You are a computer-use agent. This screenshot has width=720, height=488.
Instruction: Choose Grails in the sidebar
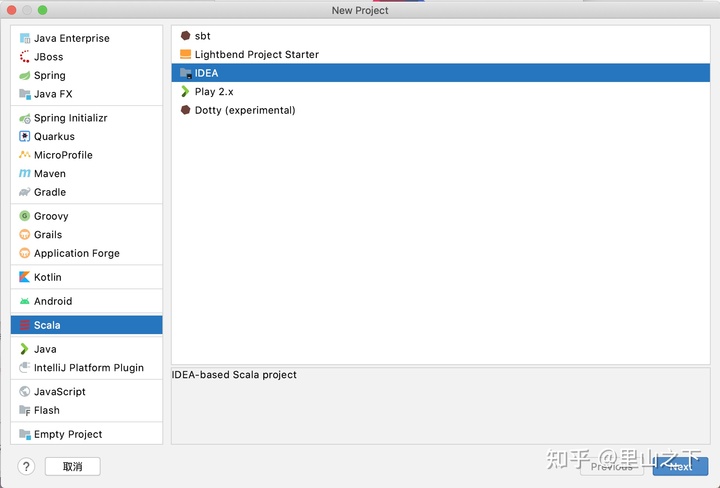(86, 235)
